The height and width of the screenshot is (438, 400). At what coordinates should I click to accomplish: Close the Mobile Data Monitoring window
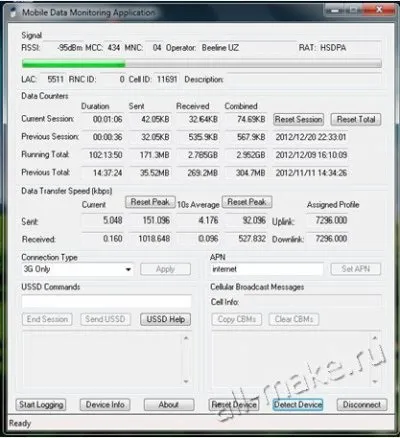pyautogui.click(x=379, y=11)
